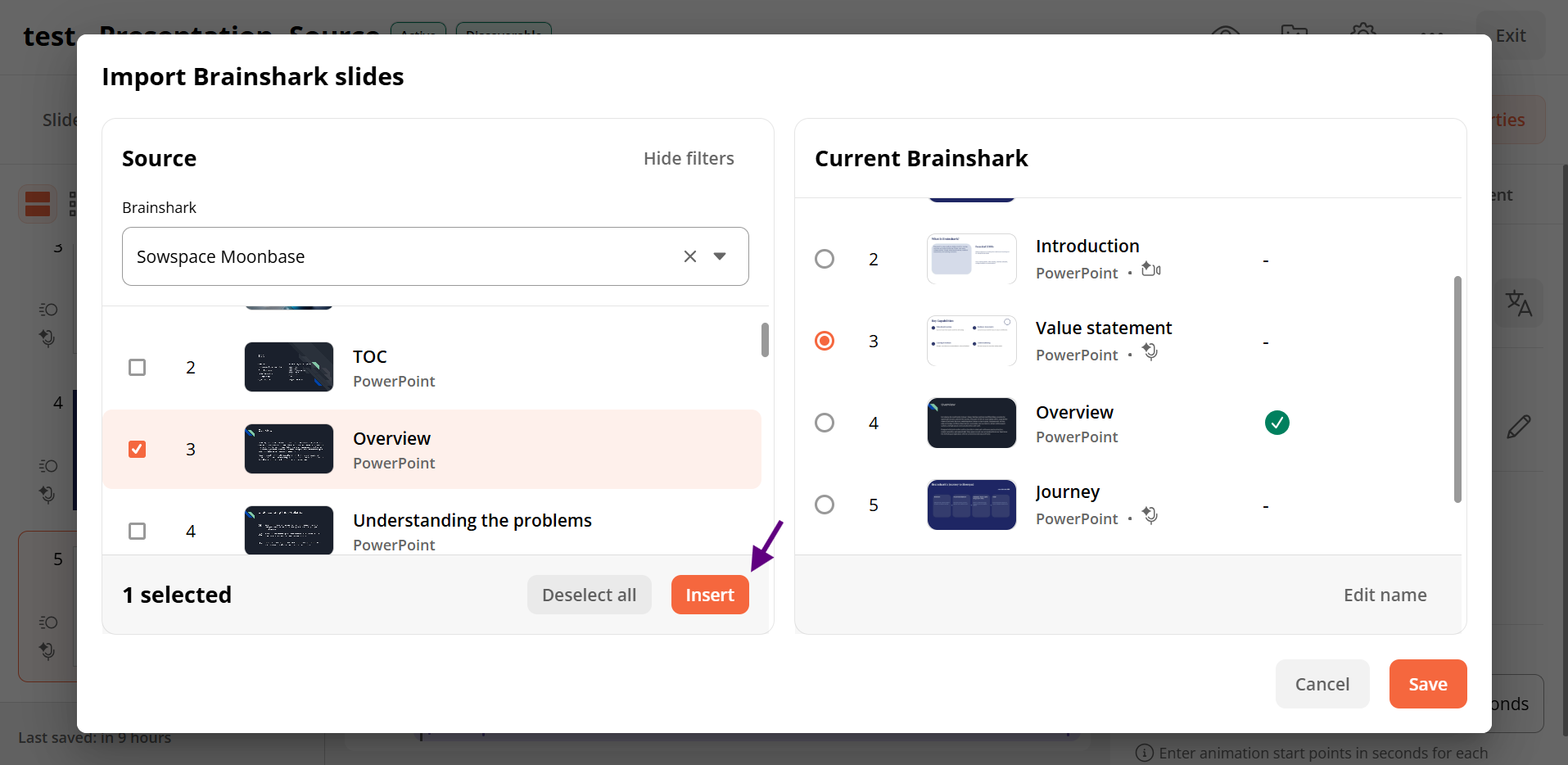The width and height of the screenshot is (1568, 765).
Task: Click the Overview title in Current Brainshark
Action: (1074, 412)
